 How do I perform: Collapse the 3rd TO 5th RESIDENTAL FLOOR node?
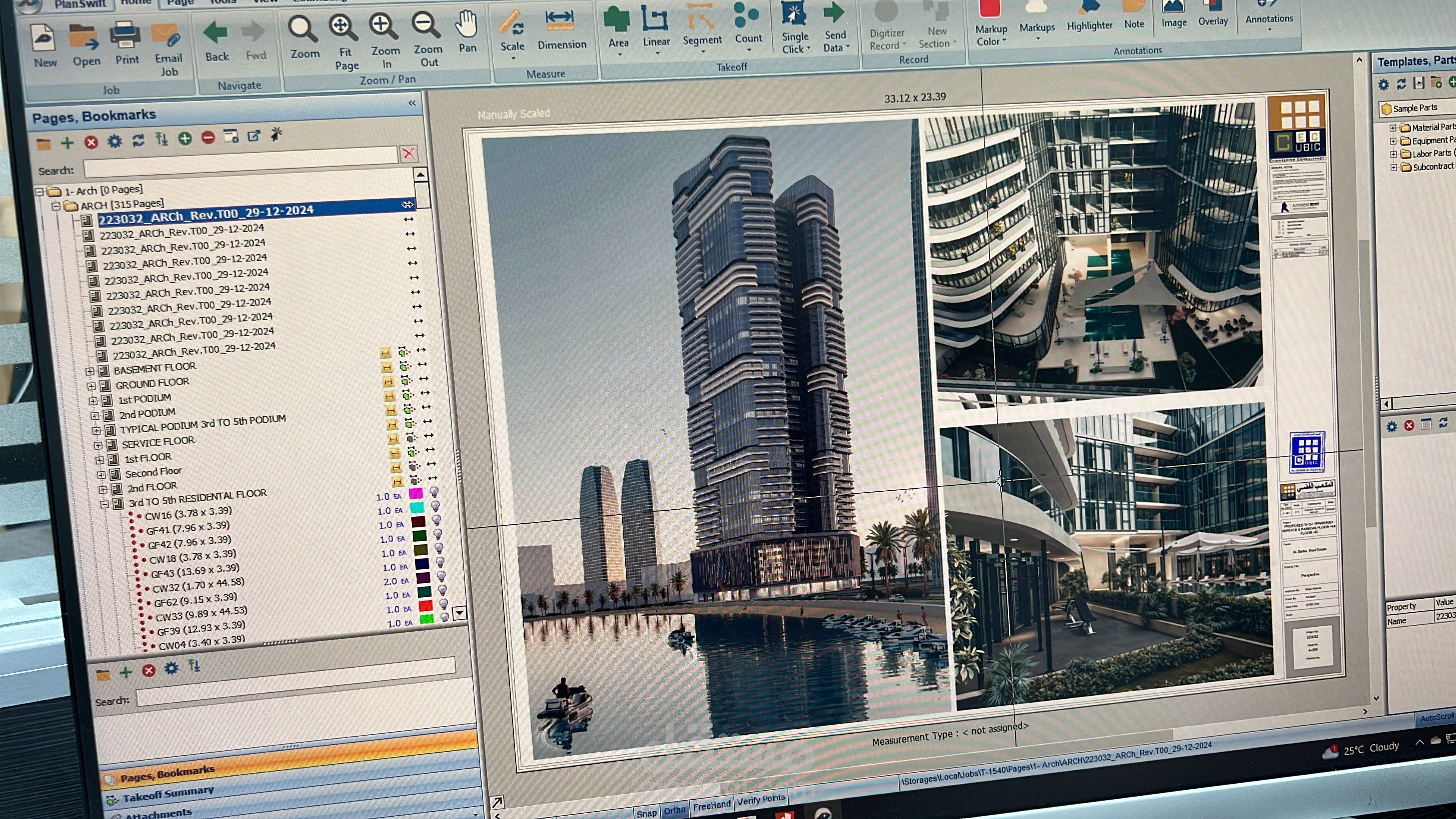coord(105,504)
